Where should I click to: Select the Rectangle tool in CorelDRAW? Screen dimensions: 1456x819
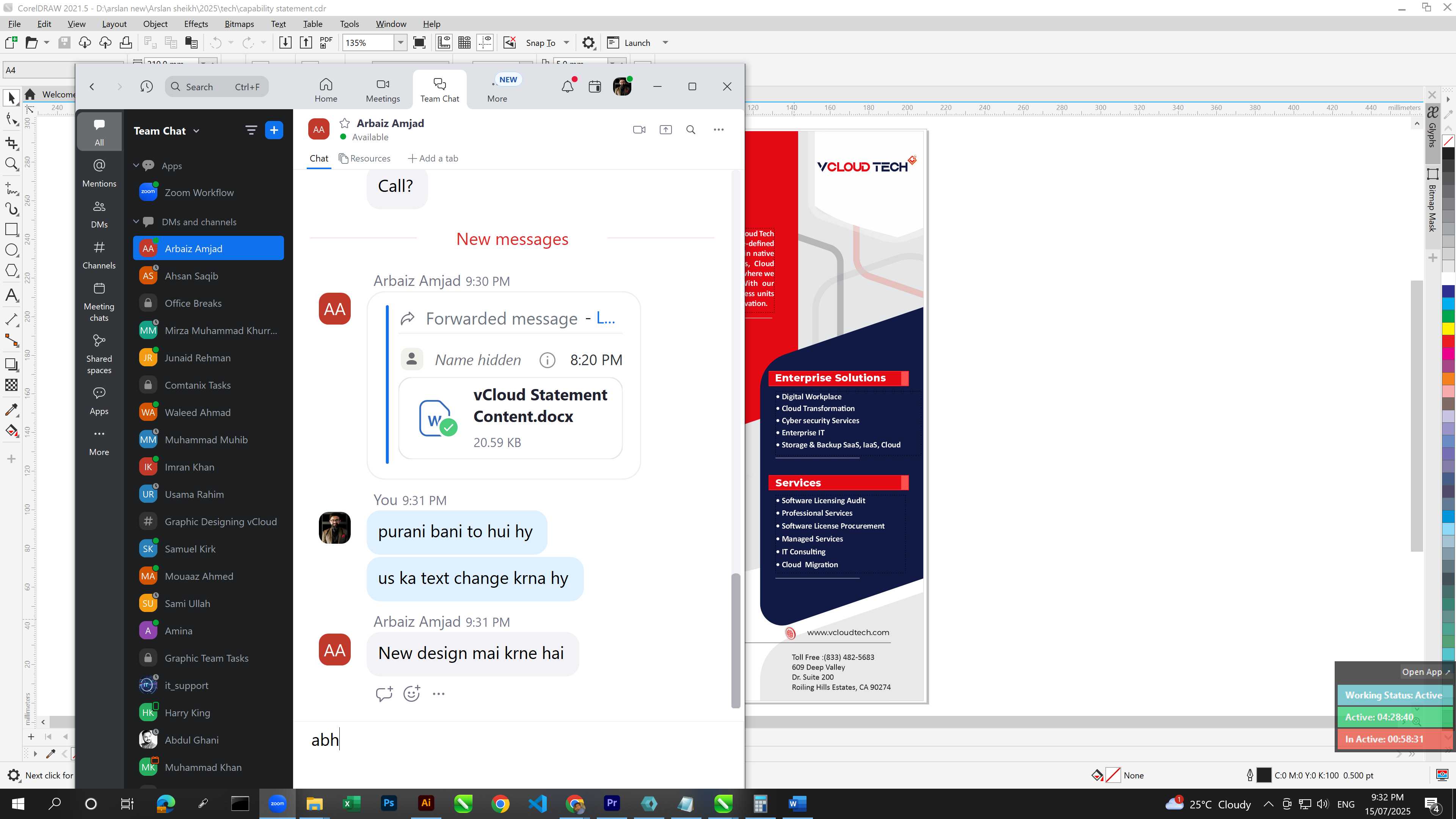[x=11, y=229]
